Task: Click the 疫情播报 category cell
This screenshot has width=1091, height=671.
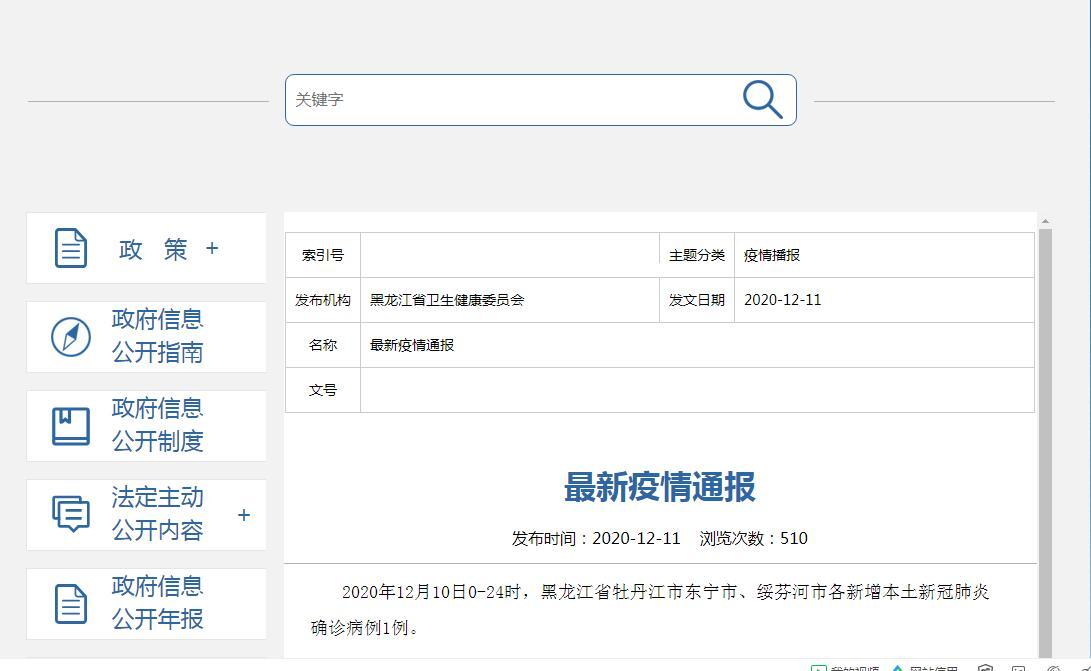Action: pyautogui.click(x=772, y=255)
